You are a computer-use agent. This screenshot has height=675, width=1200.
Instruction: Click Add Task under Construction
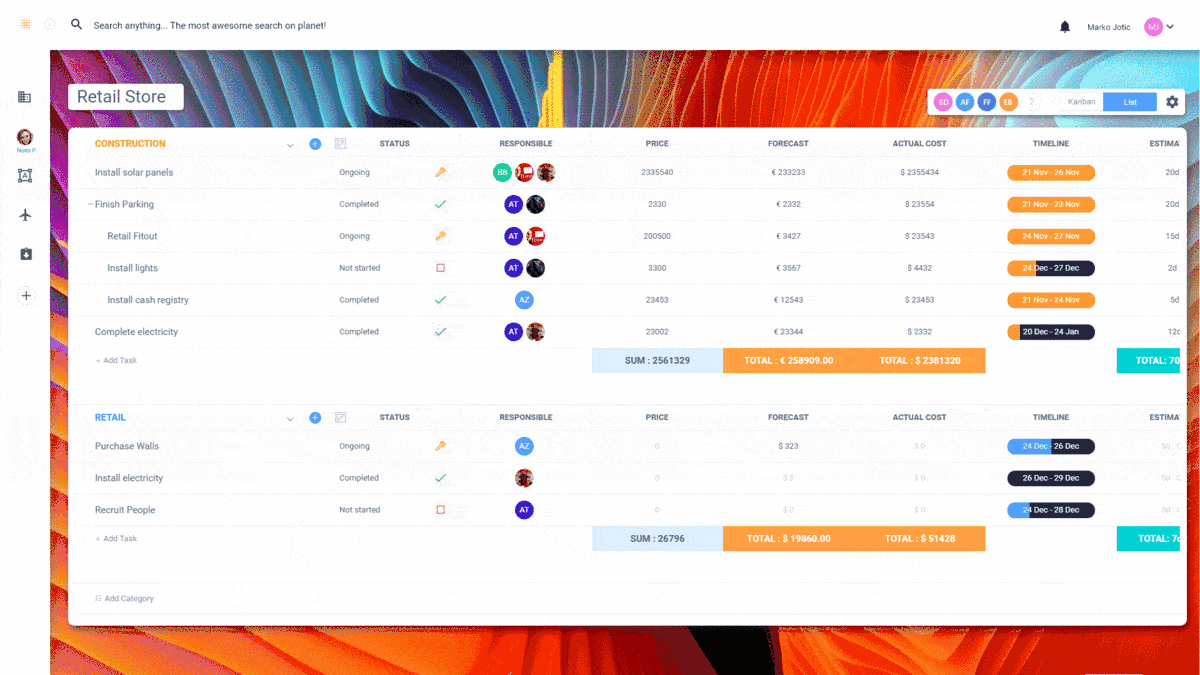click(x=117, y=360)
